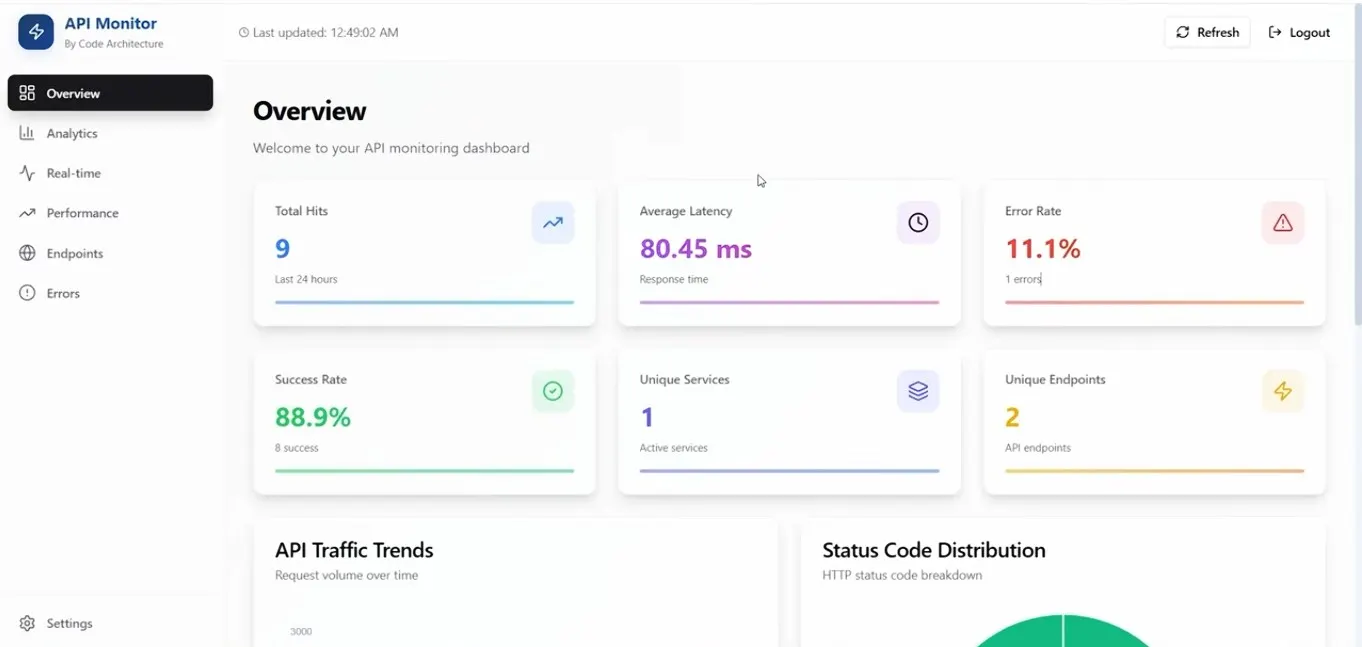Click the green status code pie chart
Screen dimensions: 1362x647
point(1063,632)
